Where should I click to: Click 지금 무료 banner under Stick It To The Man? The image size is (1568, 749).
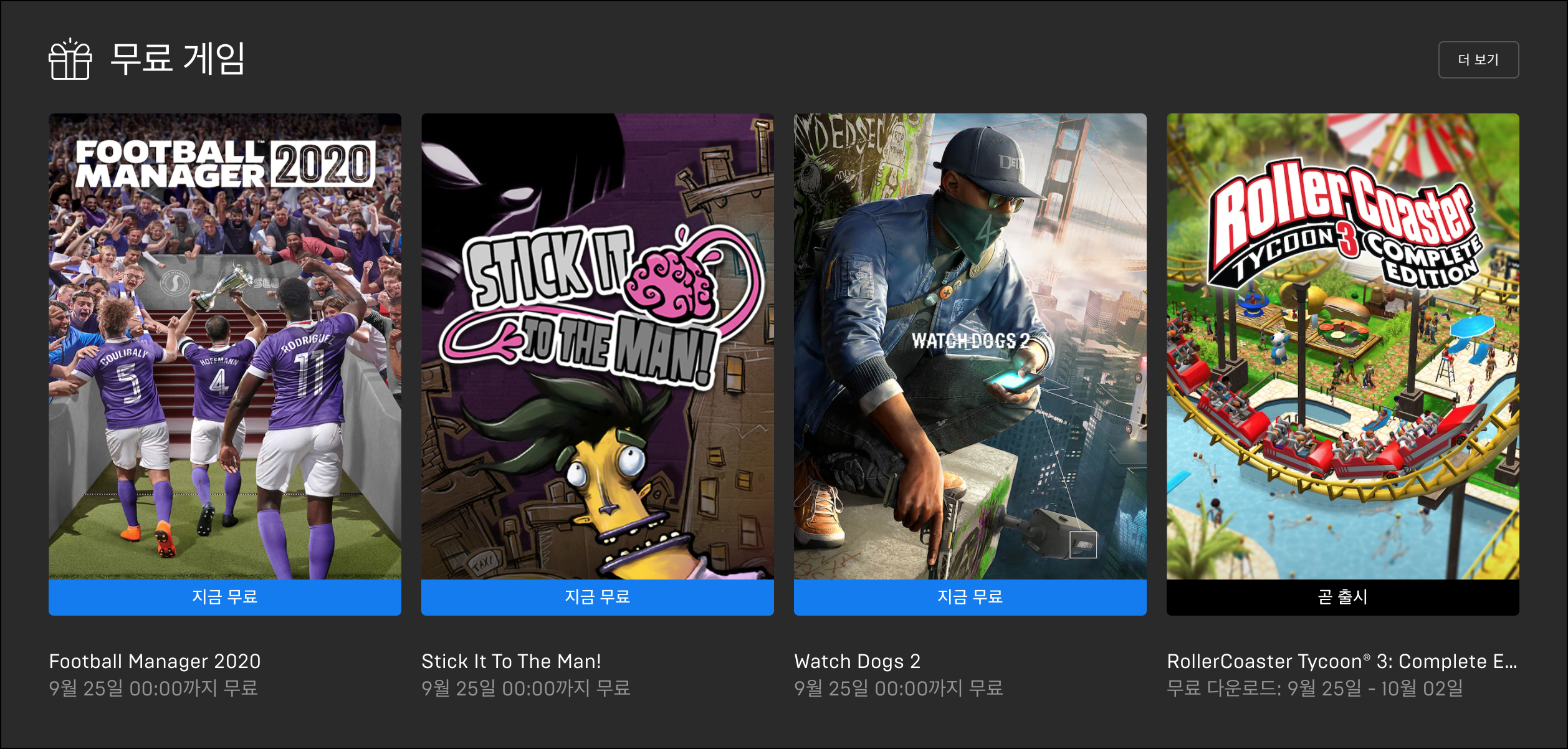click(x=598, y=597)
